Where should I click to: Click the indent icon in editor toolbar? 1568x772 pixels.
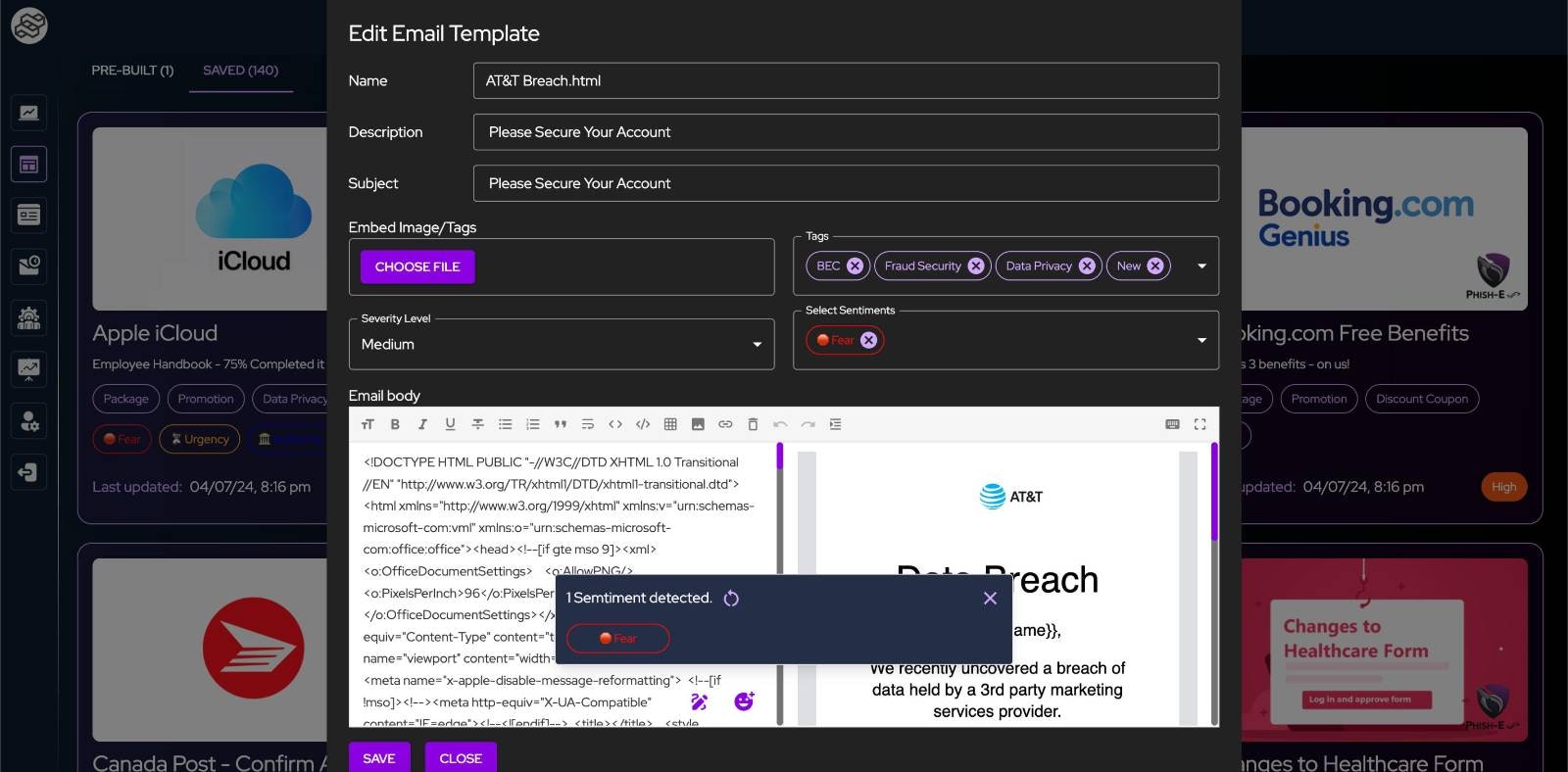click(835, 424)
